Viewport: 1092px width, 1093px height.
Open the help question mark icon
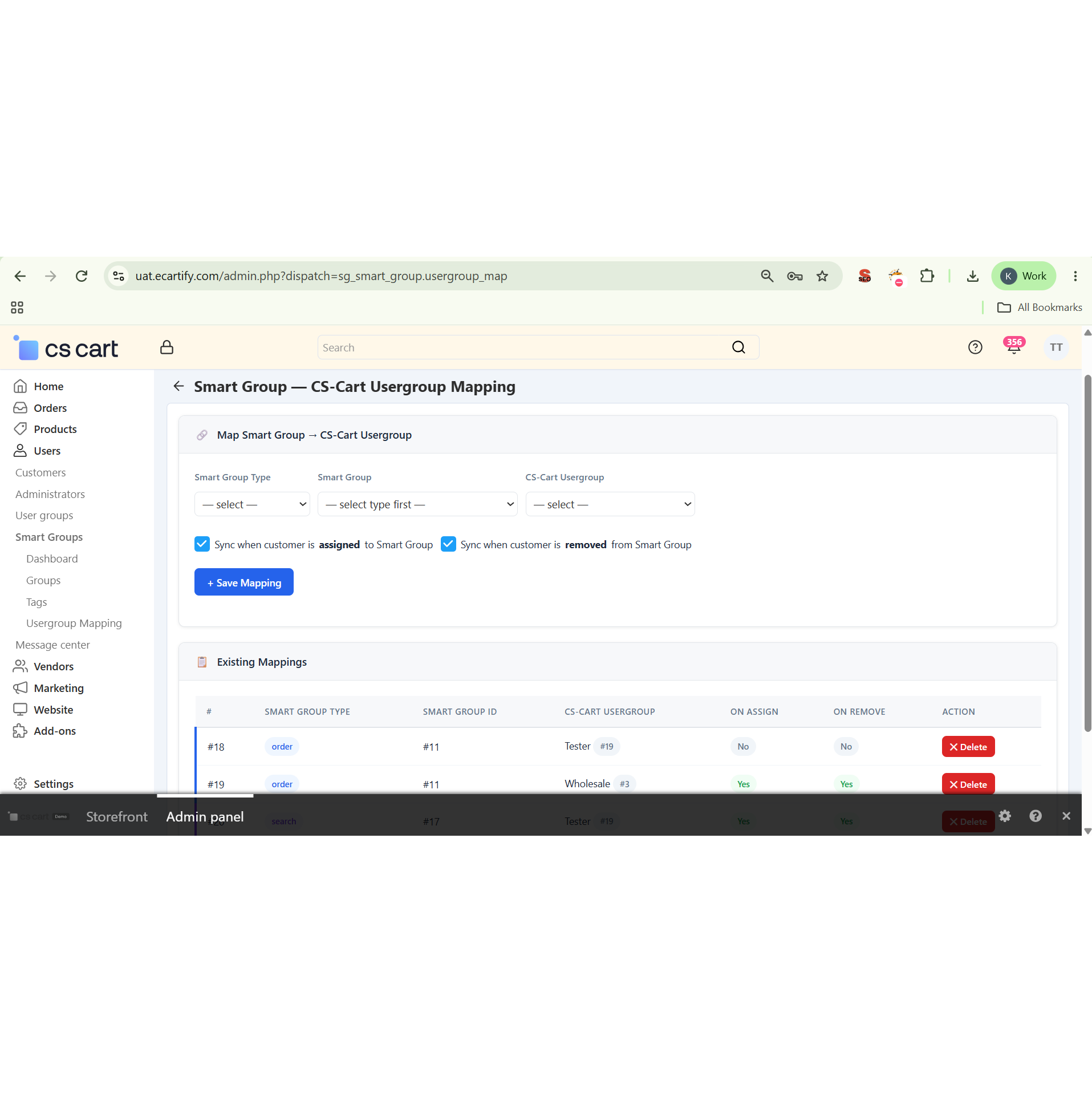[975, 347]
